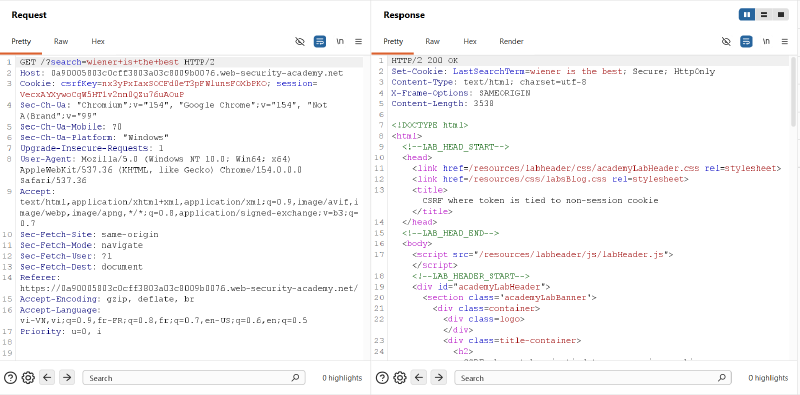Open search settings gear under Response panel
This screenshot has width=800, height=395.
pyautogui.click(x=400, y=378)
